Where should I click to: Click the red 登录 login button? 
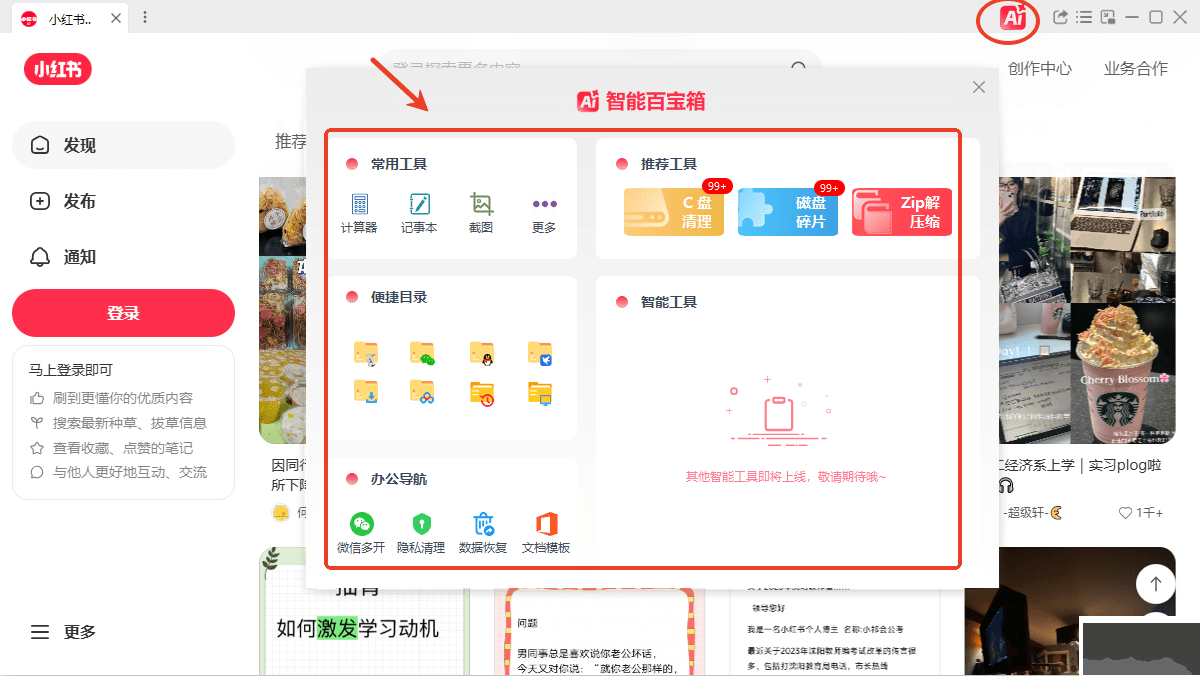pyautogui.click(x=122, y=312)
